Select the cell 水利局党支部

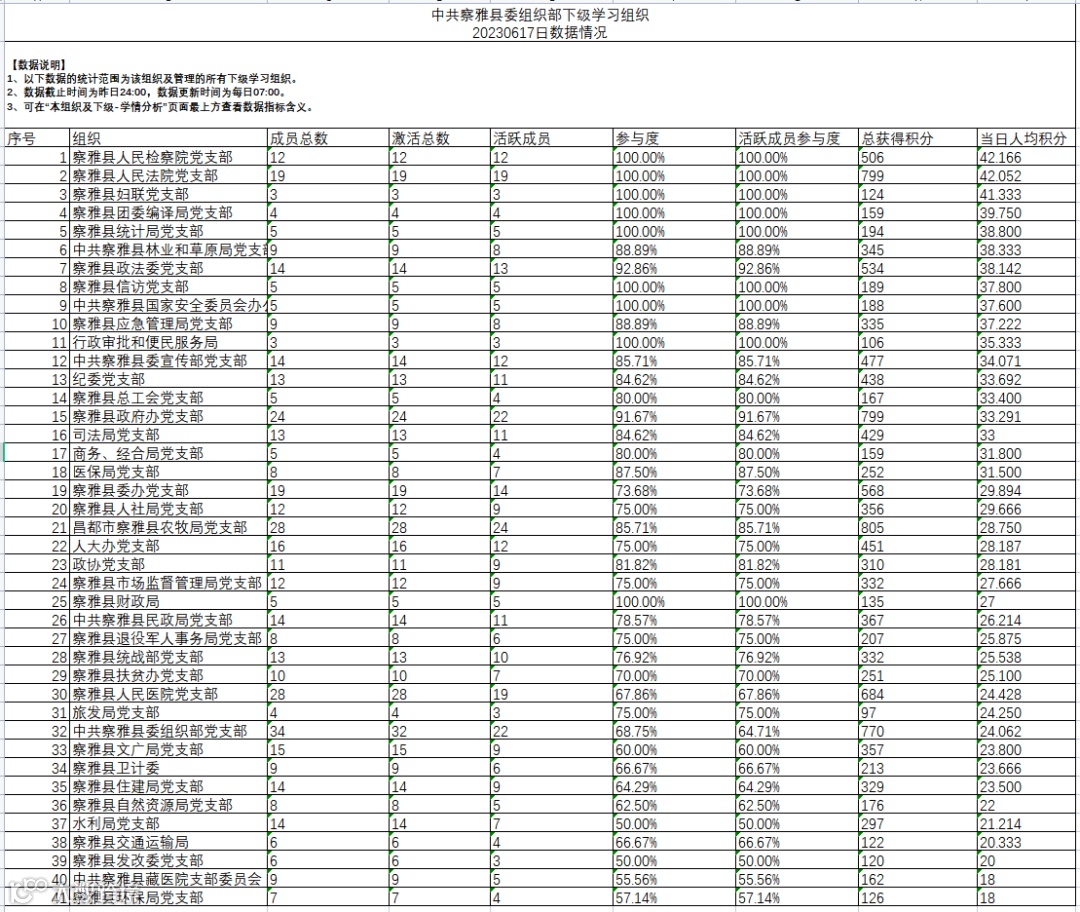click(169, 824)
